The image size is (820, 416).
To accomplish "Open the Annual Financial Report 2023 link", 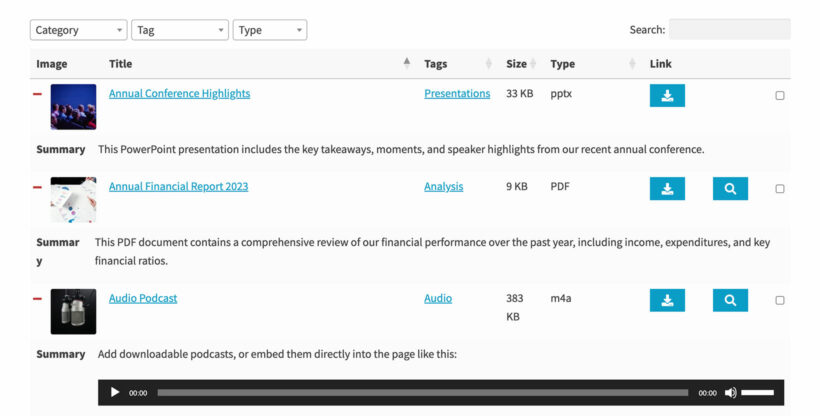I will (x=178, y=186).
